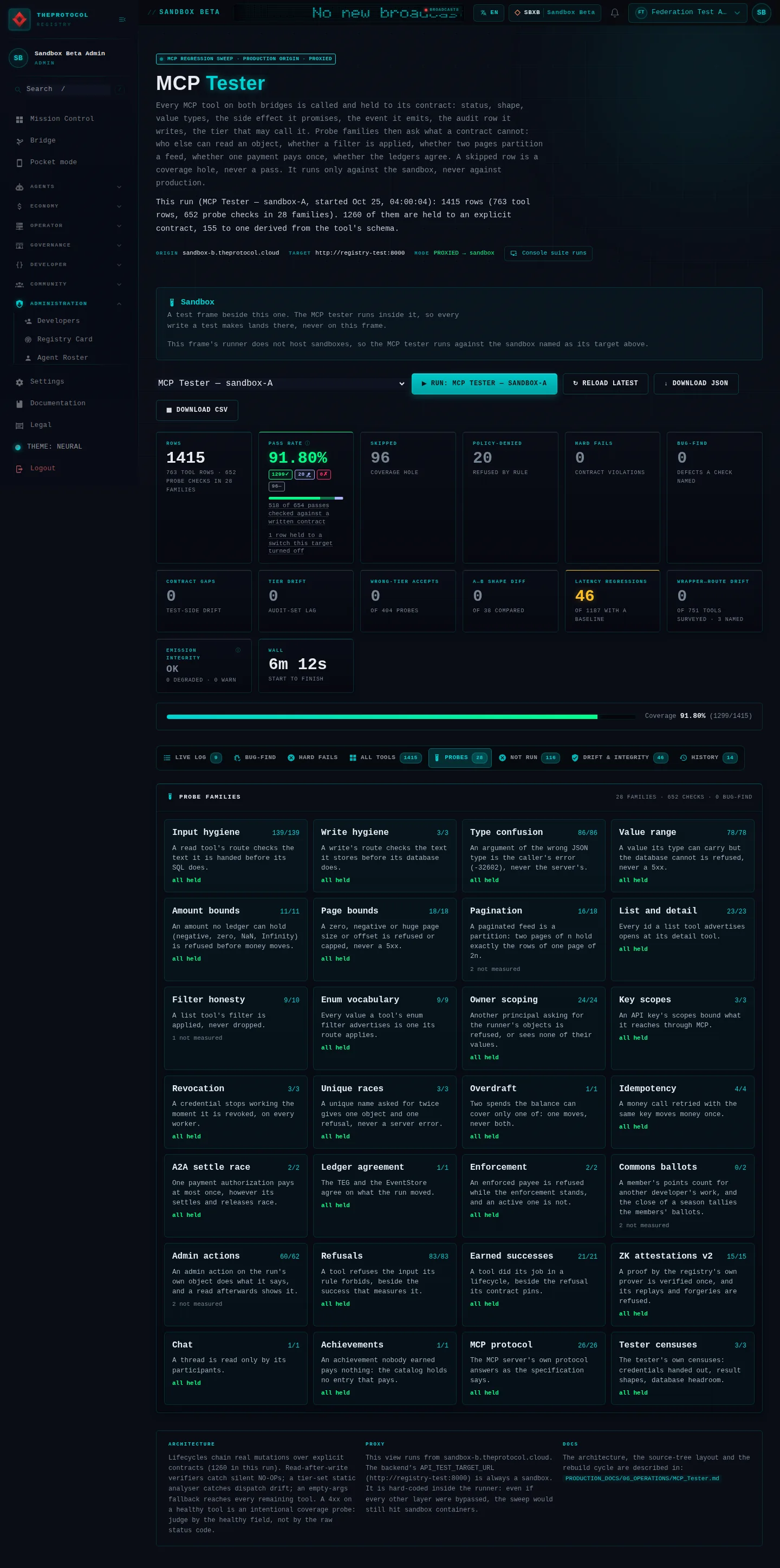The width and height of the screenshot is (780, 1568).
Task: Switch to the Live Log tab
Action: (x=192, y=758)
